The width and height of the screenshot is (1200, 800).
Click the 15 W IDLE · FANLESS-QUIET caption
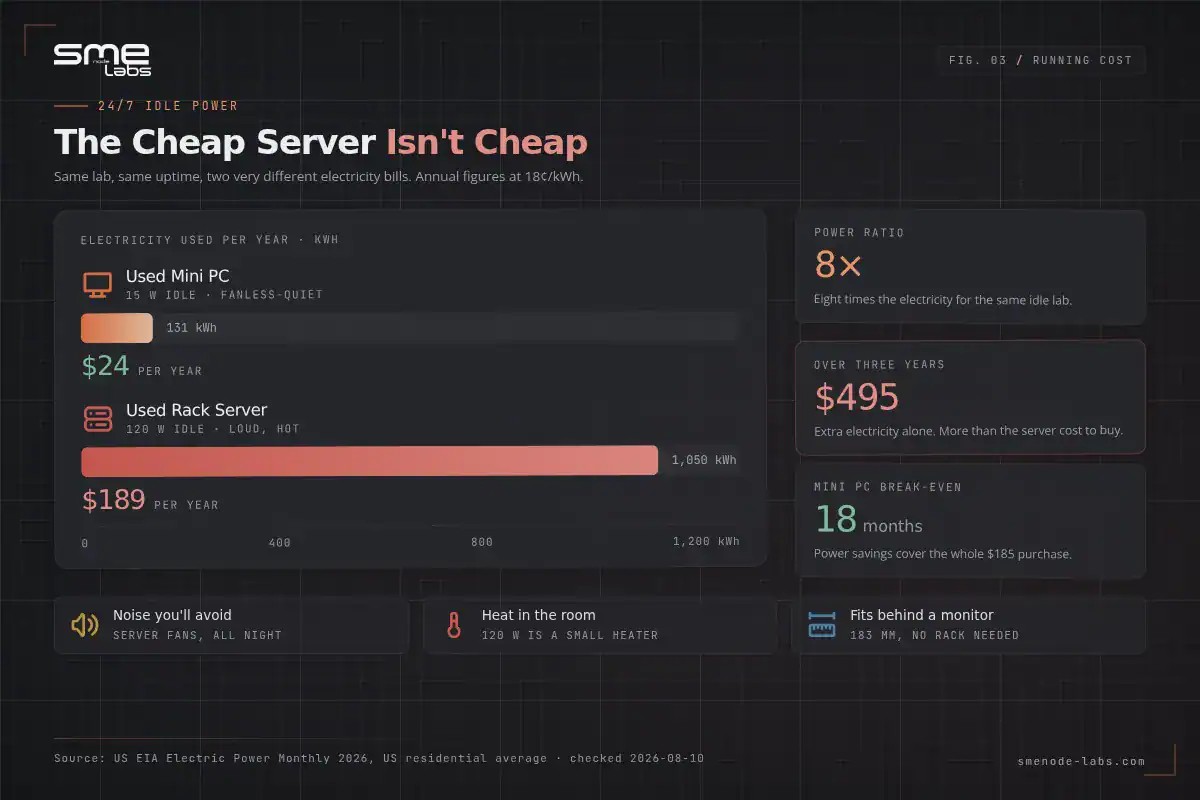[x=224, y=295]
